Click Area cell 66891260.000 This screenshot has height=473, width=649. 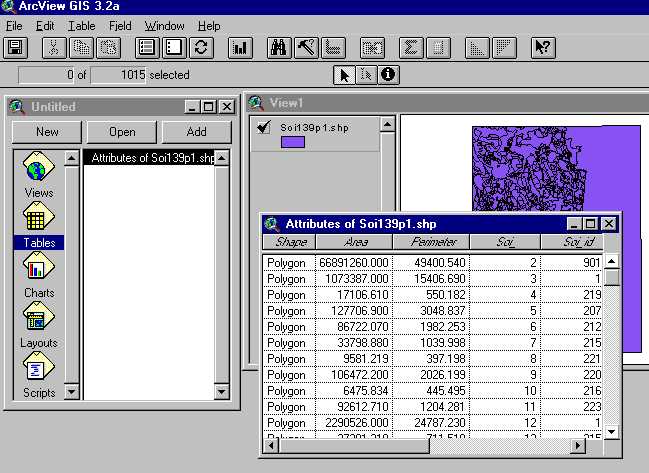(354, 263)
